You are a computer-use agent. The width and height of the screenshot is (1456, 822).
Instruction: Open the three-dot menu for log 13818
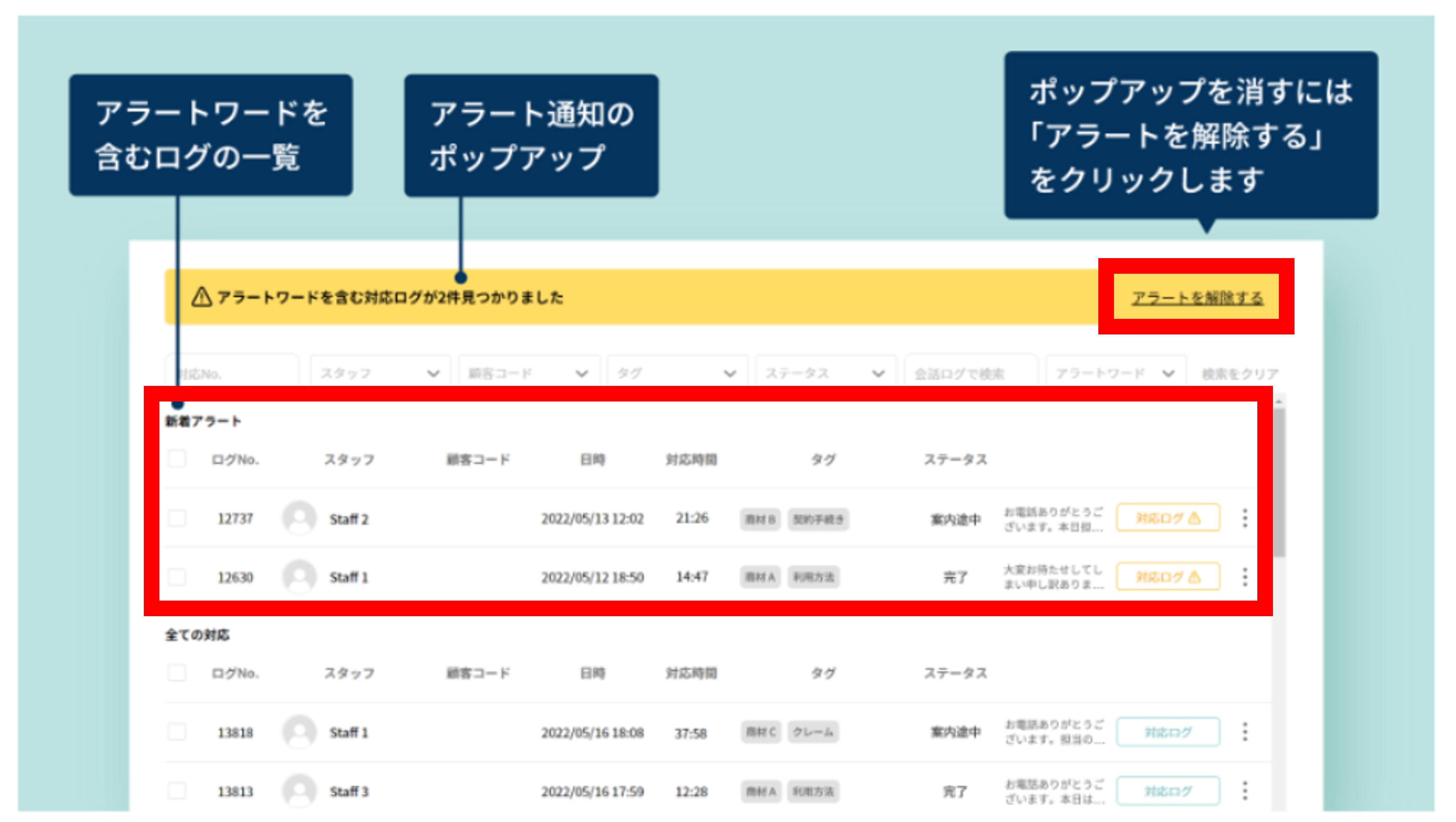[1245, 732]
